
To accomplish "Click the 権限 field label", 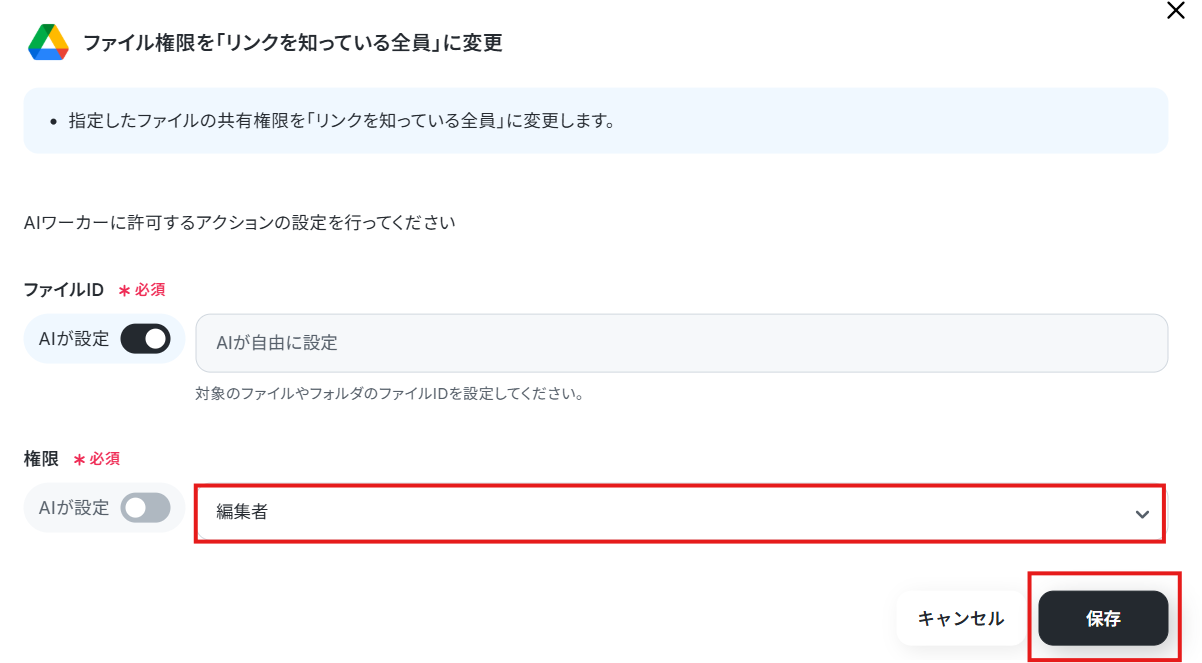I will point(42,458).
